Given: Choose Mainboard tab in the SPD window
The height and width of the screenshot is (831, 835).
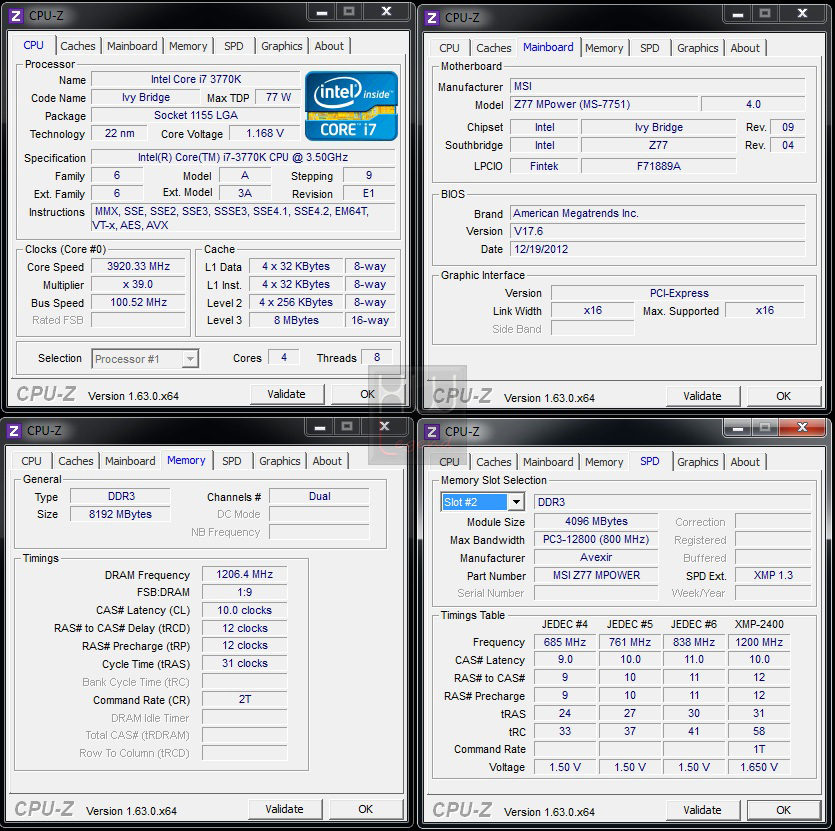Looking at the screenshot, I should coord(548,462).
